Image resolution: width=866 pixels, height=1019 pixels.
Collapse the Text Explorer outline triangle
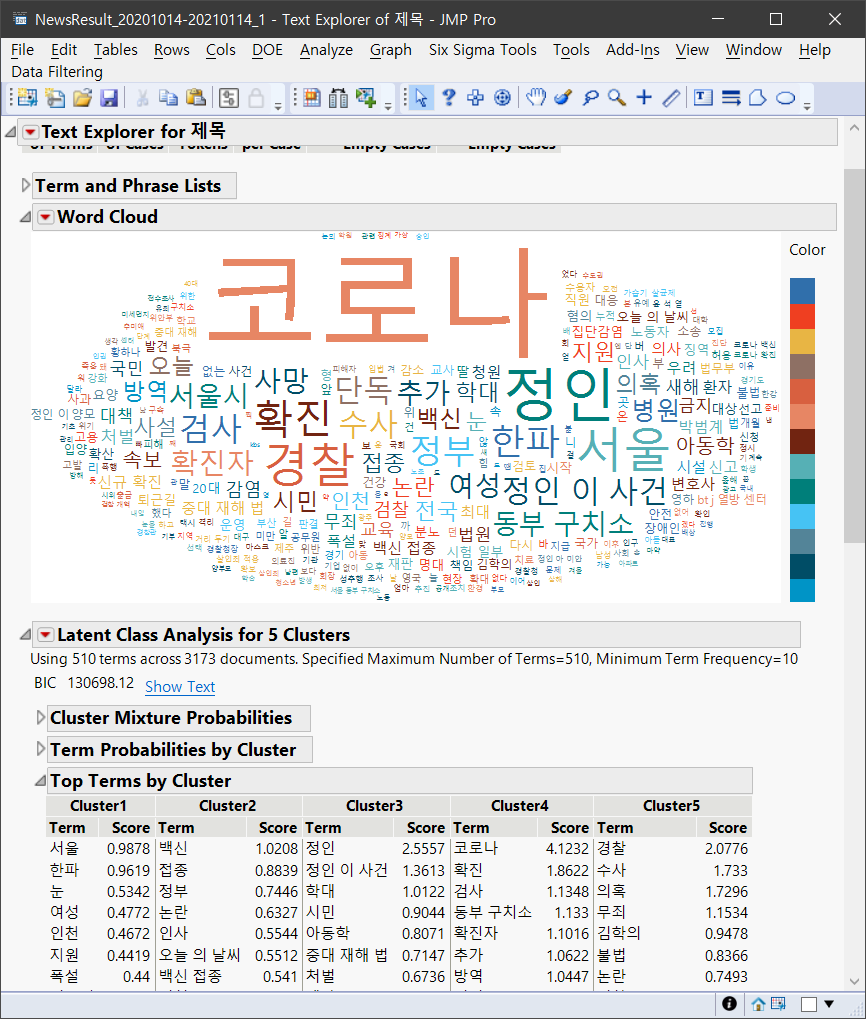pyautogui.click(x=10, y=133)
